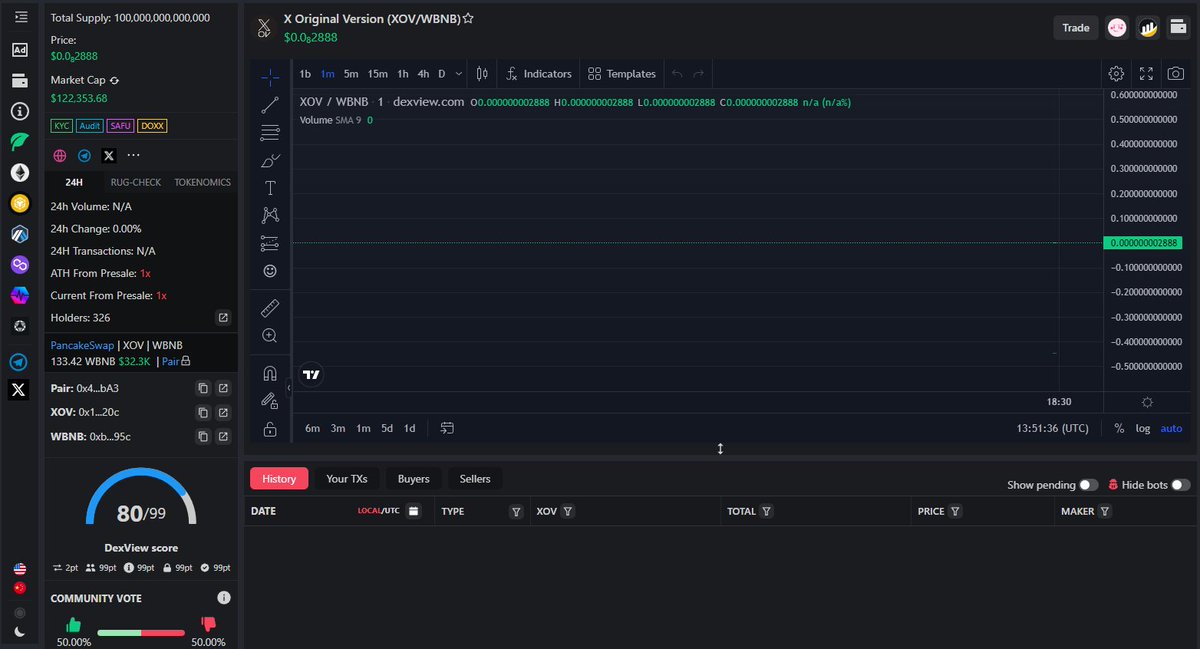Viewport: 1200px width, 649px height.
Task: Vote thumbs up in Community Vote
Action: [73, 625]
